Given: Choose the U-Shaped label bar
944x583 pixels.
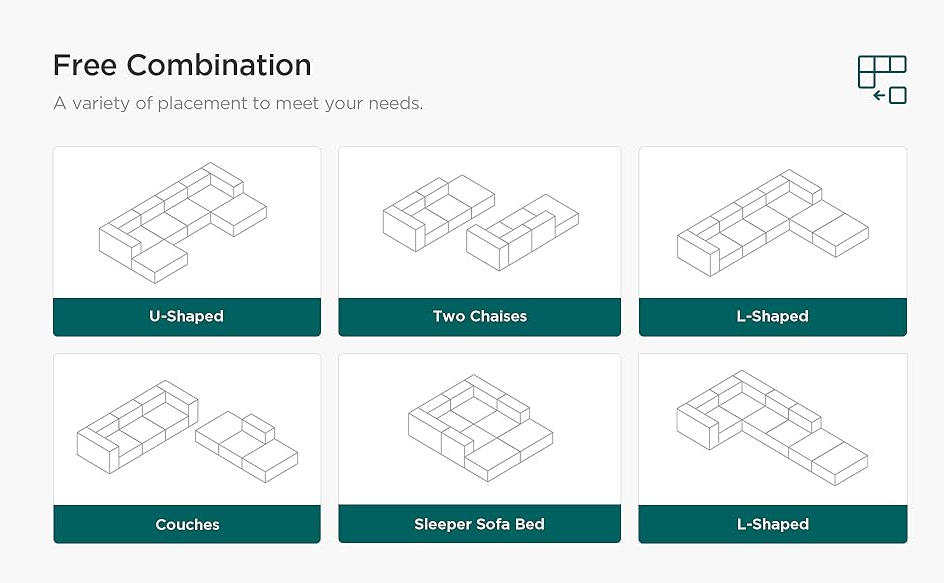Looking at the screenshot, I should coord(187,317).
